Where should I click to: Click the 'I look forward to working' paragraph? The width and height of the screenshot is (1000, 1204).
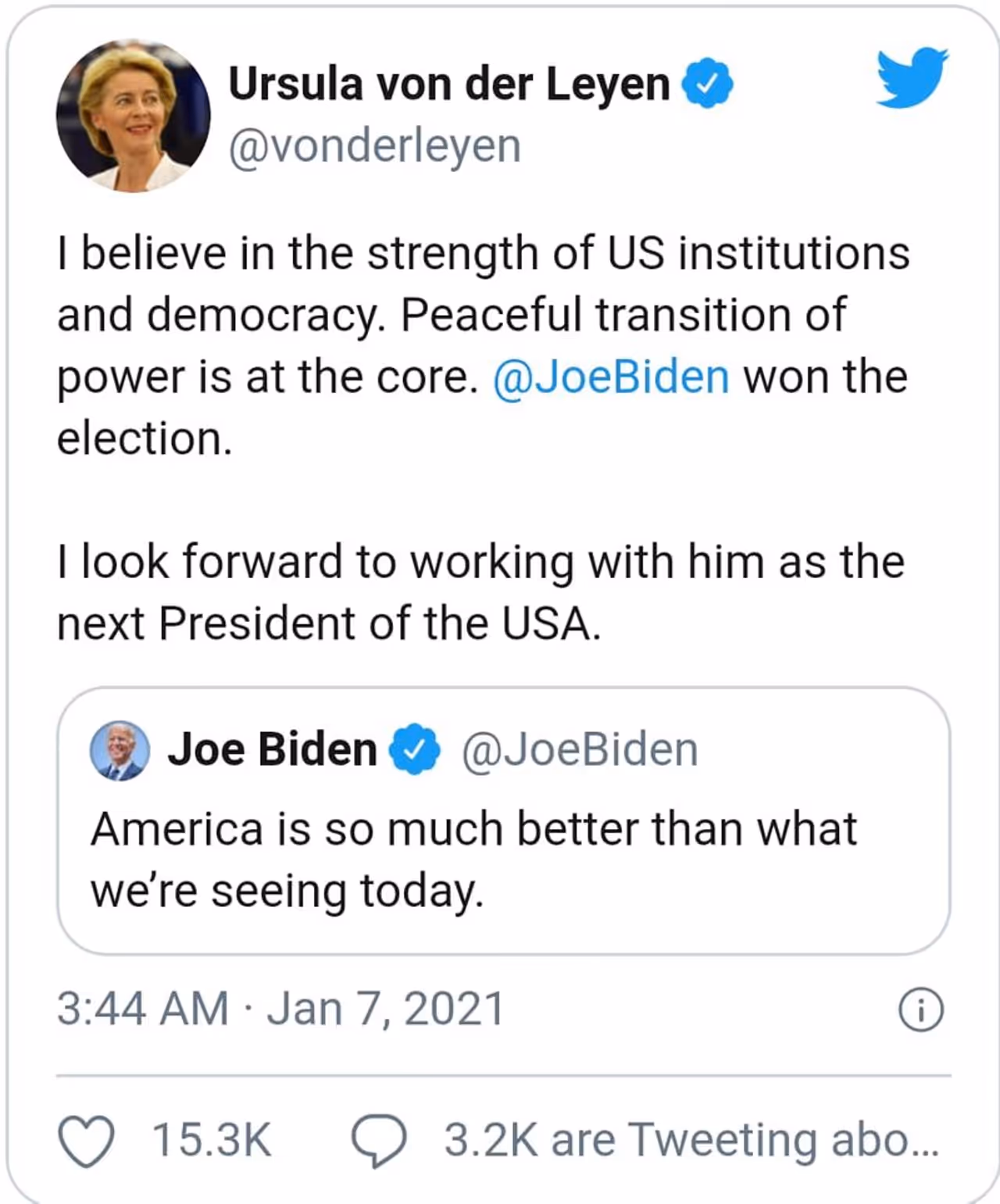point(480,592)
